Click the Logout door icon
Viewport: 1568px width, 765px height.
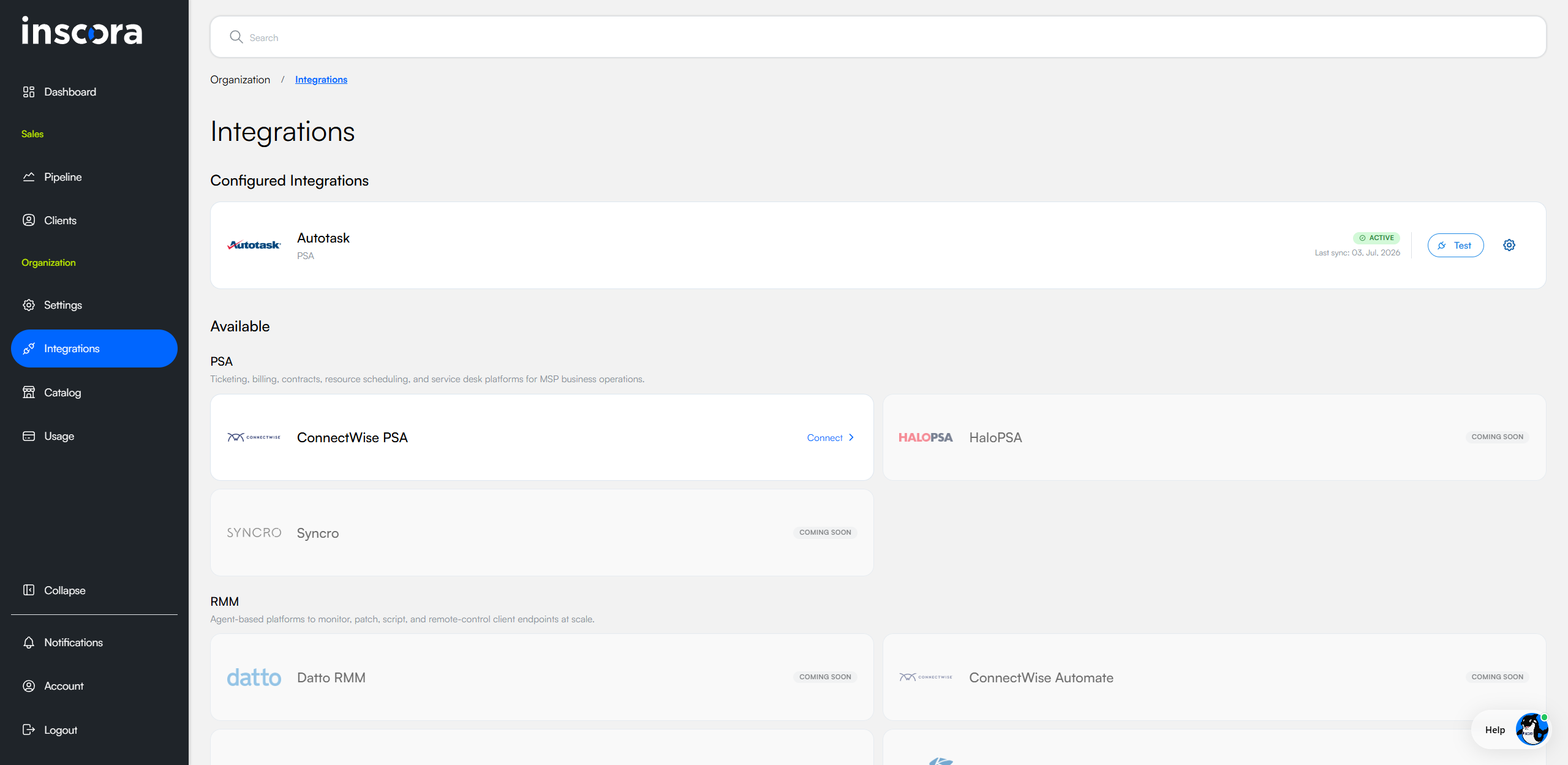click(x=29, y=729)
